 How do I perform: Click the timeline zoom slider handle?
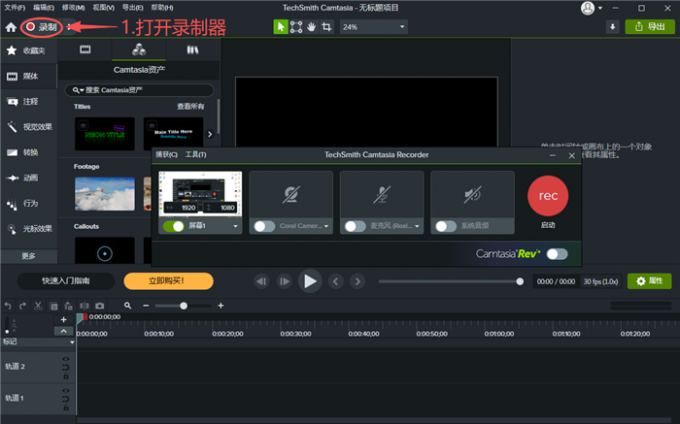coord(183,306)
